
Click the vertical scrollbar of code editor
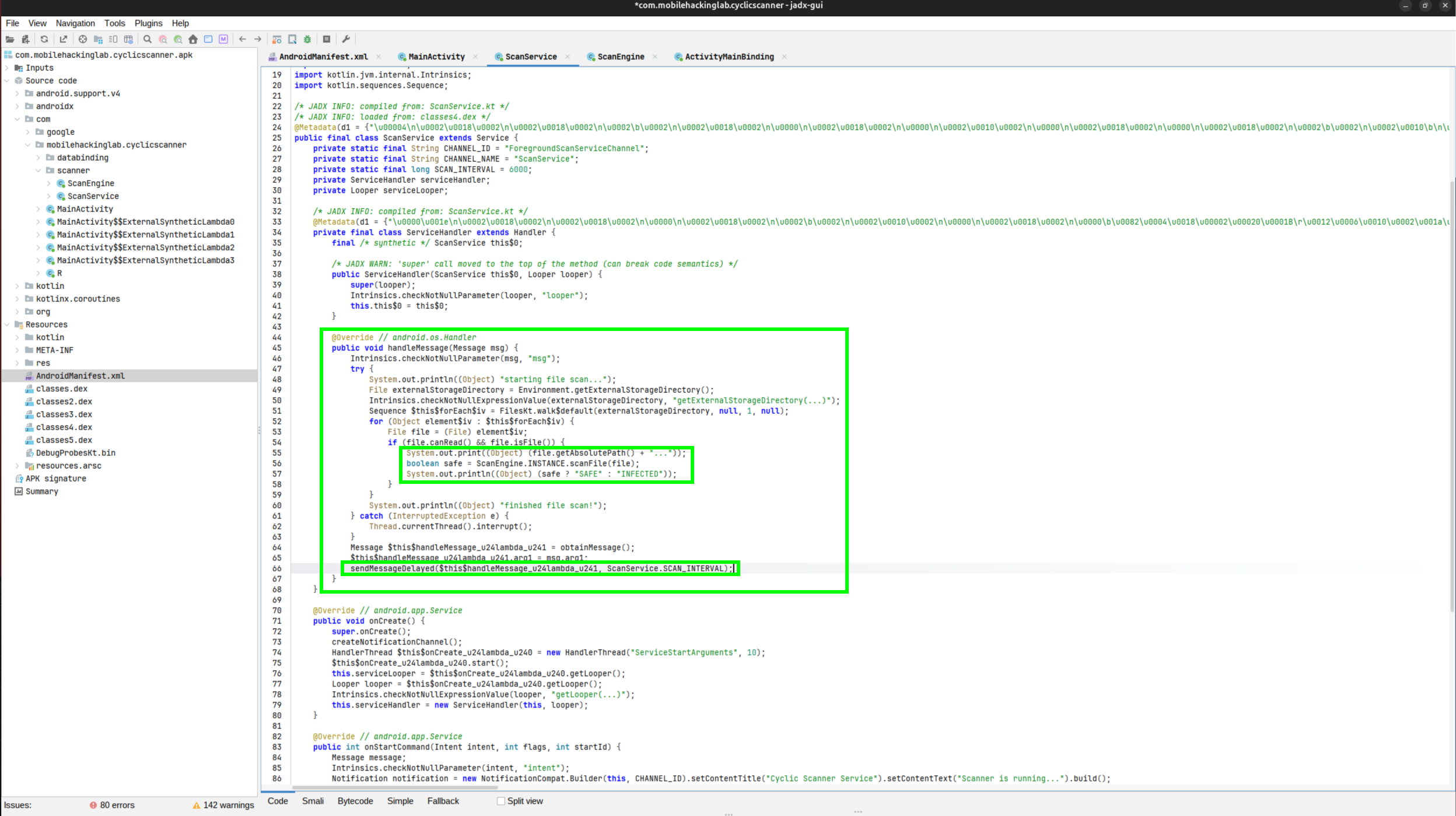(1452, 397)
